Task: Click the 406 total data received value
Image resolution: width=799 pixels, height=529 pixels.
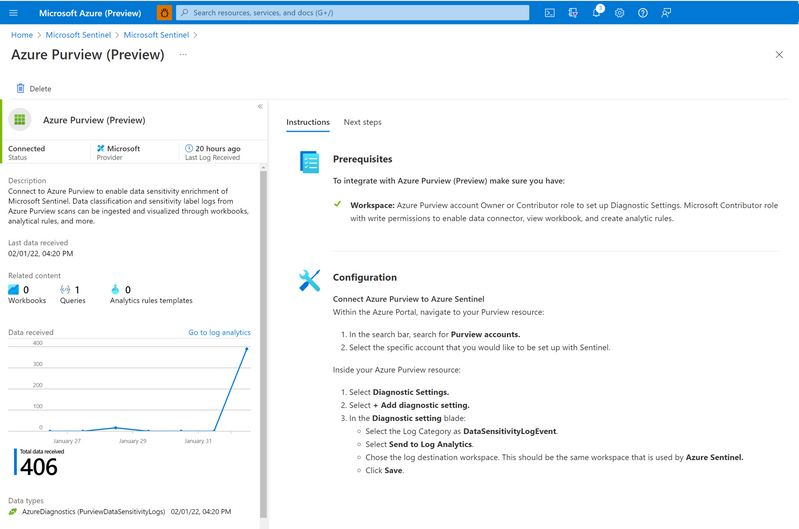Action: (39, 467)
